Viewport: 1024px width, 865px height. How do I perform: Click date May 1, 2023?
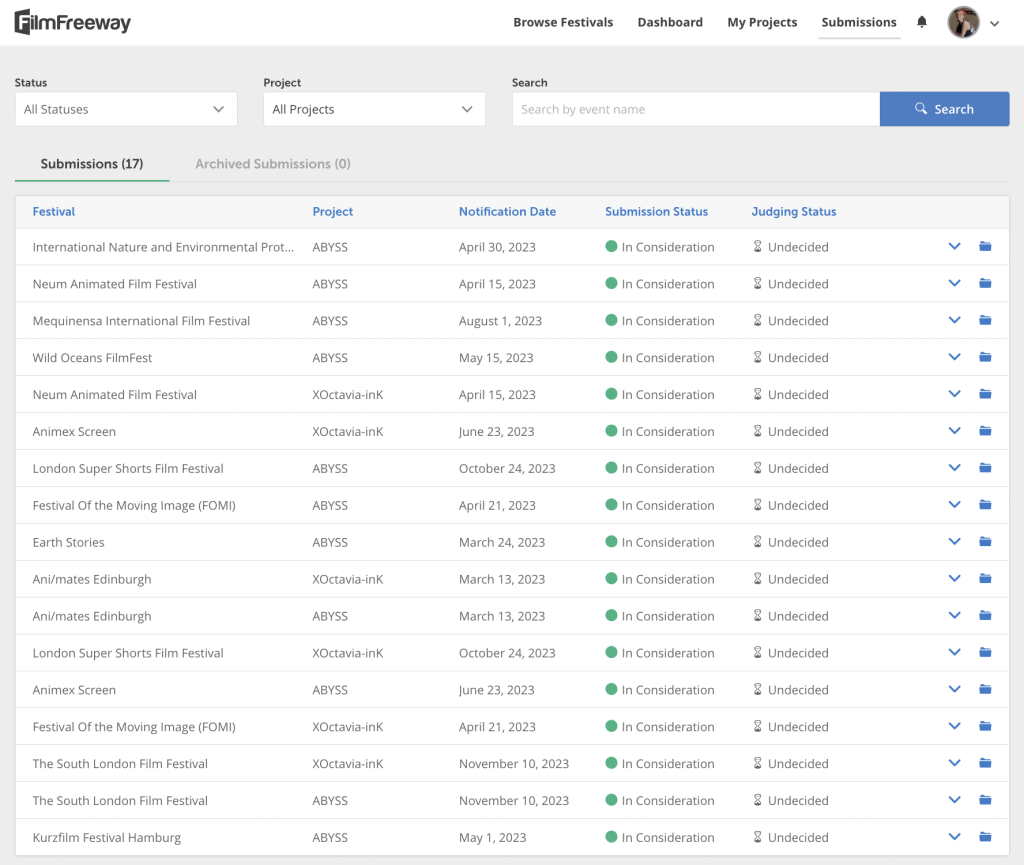click(x=492, y=838)
